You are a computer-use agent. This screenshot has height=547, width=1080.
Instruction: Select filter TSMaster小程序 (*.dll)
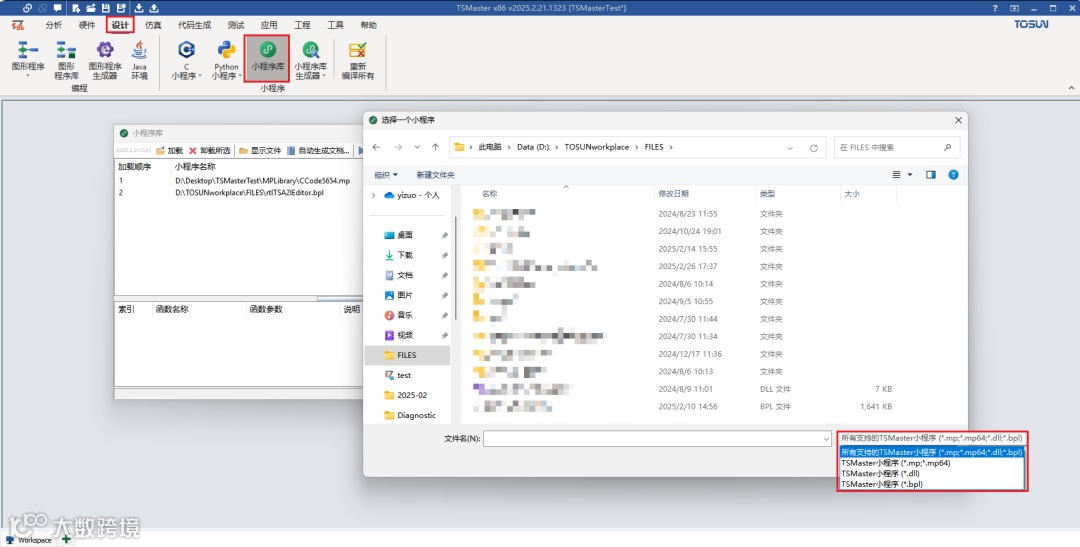(932, 473)
